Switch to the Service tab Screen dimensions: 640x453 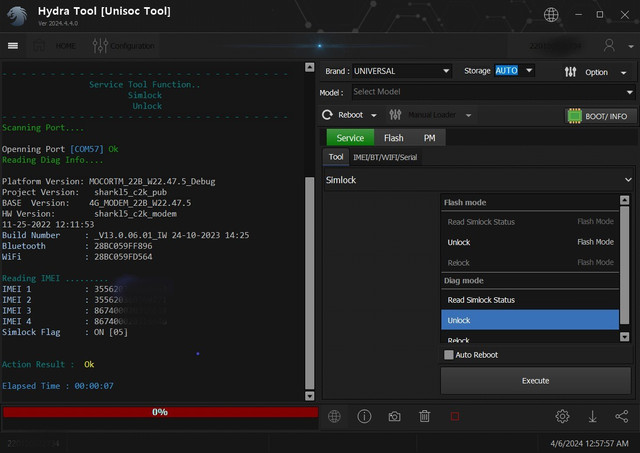(x=350, y=138)
